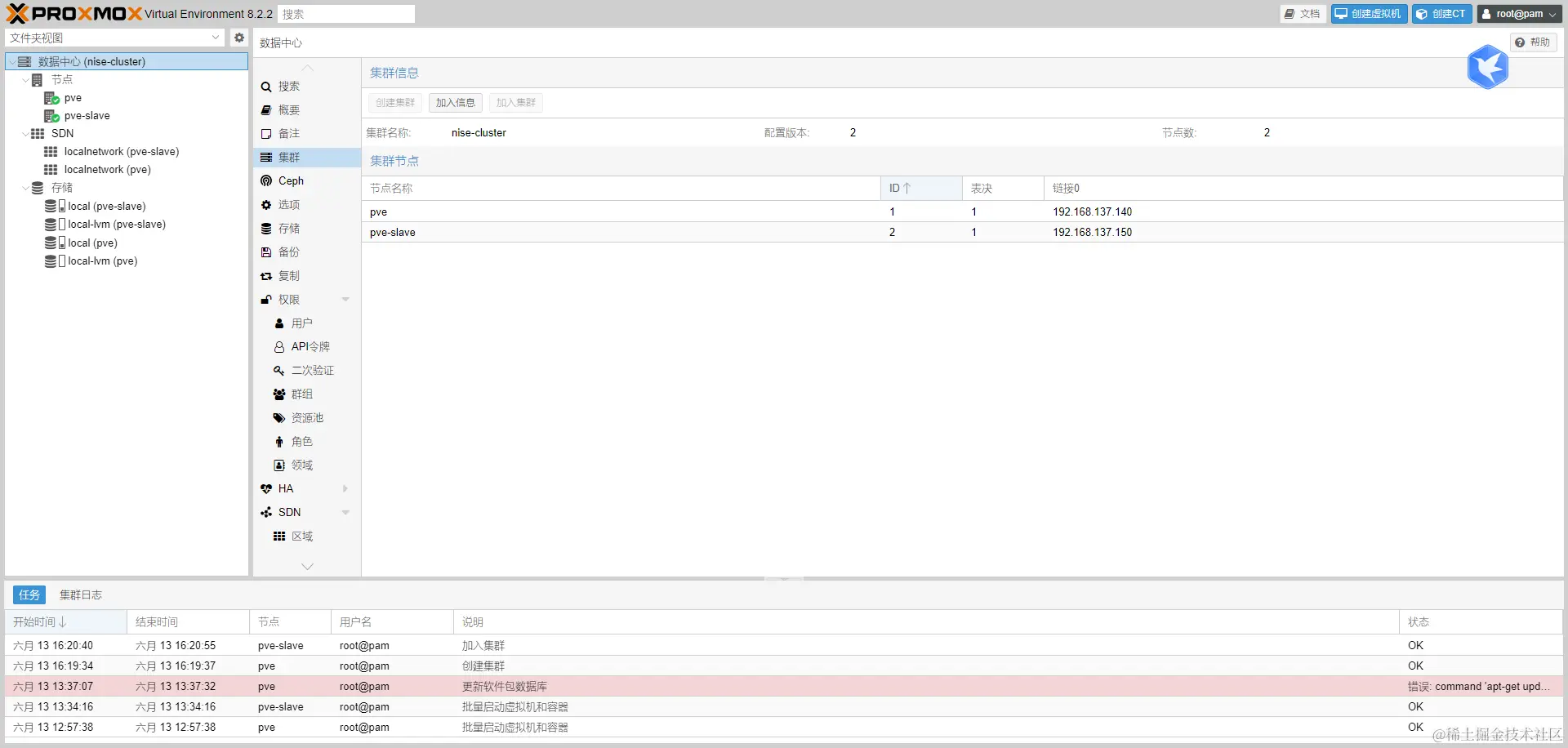Click the 创建虚拟机 button
The image size is (1568, 748).
1369,14
